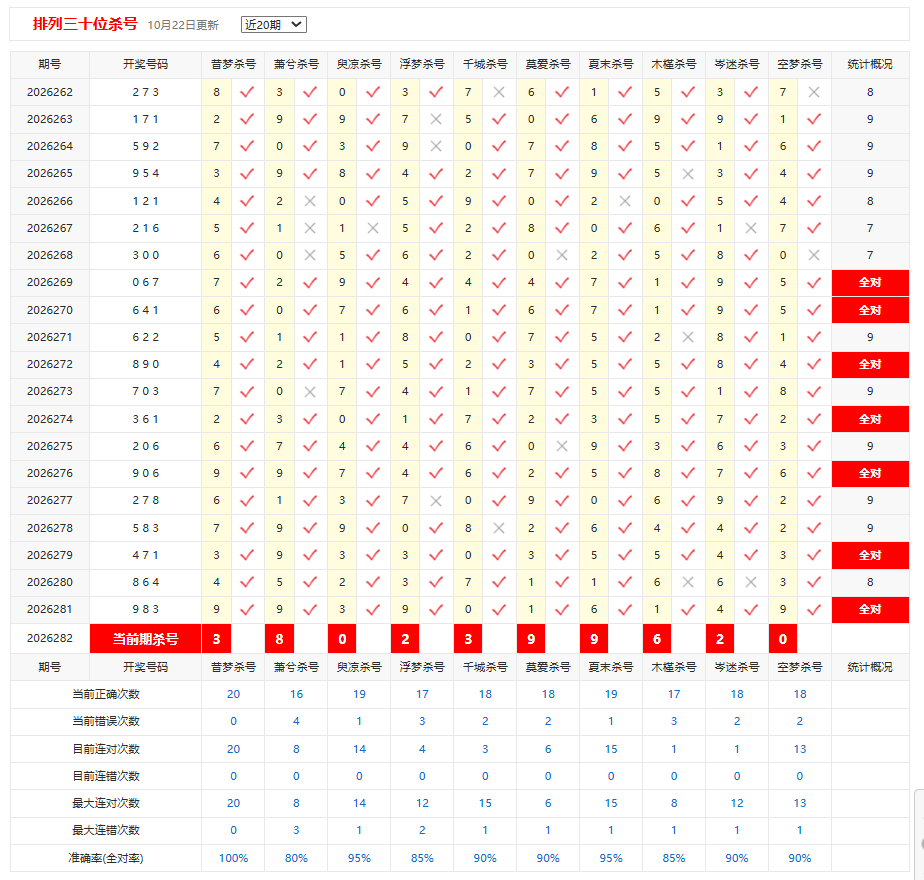Click the red 全对 badge in row 2026269
Image resolution: width=924 pixels, height=880 pixels.
[870, 282]
